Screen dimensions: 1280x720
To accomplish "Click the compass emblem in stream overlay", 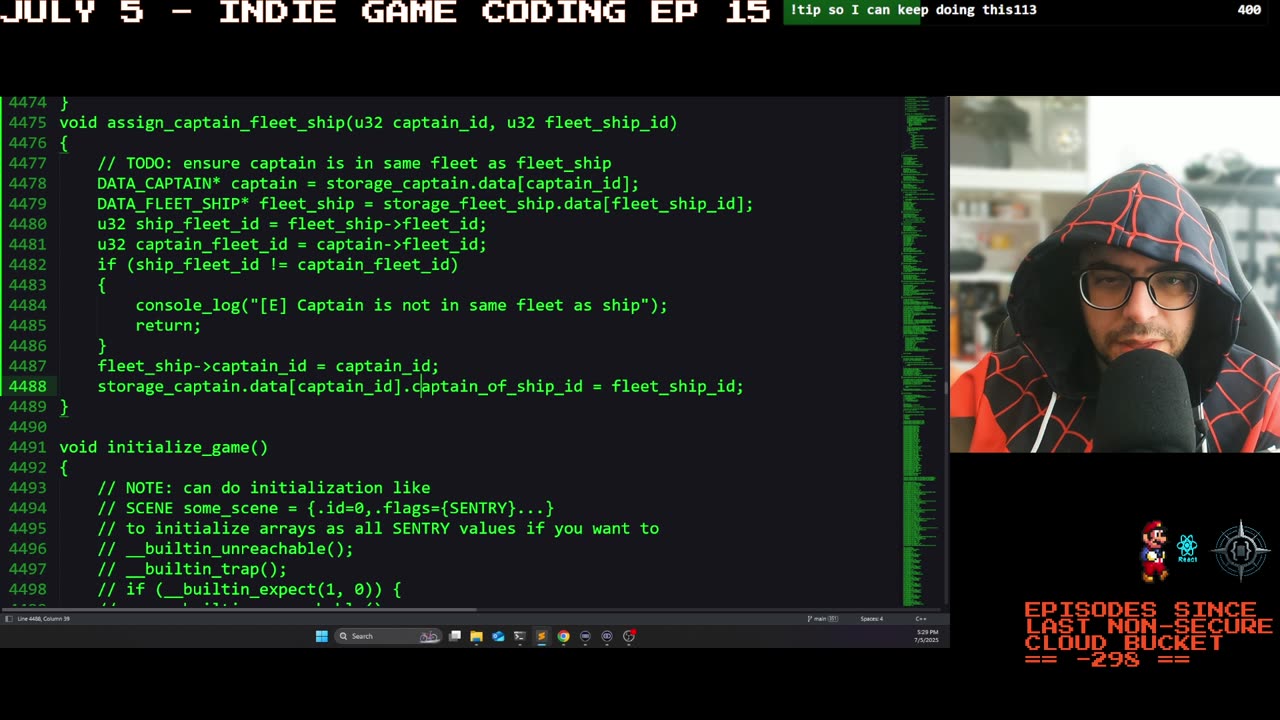I will [x=1241, y=550].
